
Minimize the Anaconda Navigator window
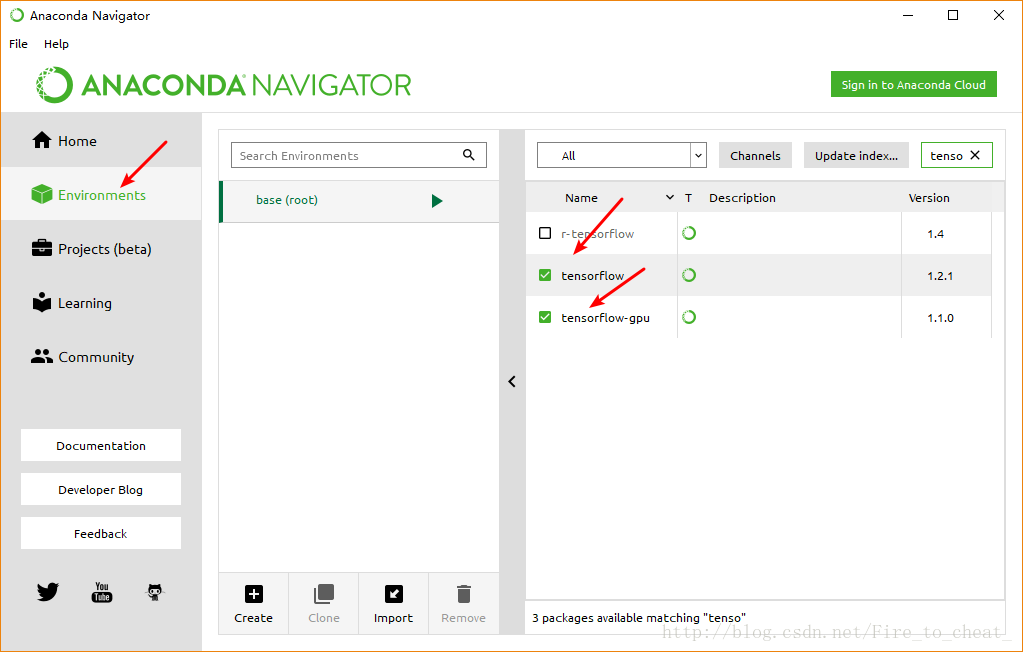tap(908, 15)
